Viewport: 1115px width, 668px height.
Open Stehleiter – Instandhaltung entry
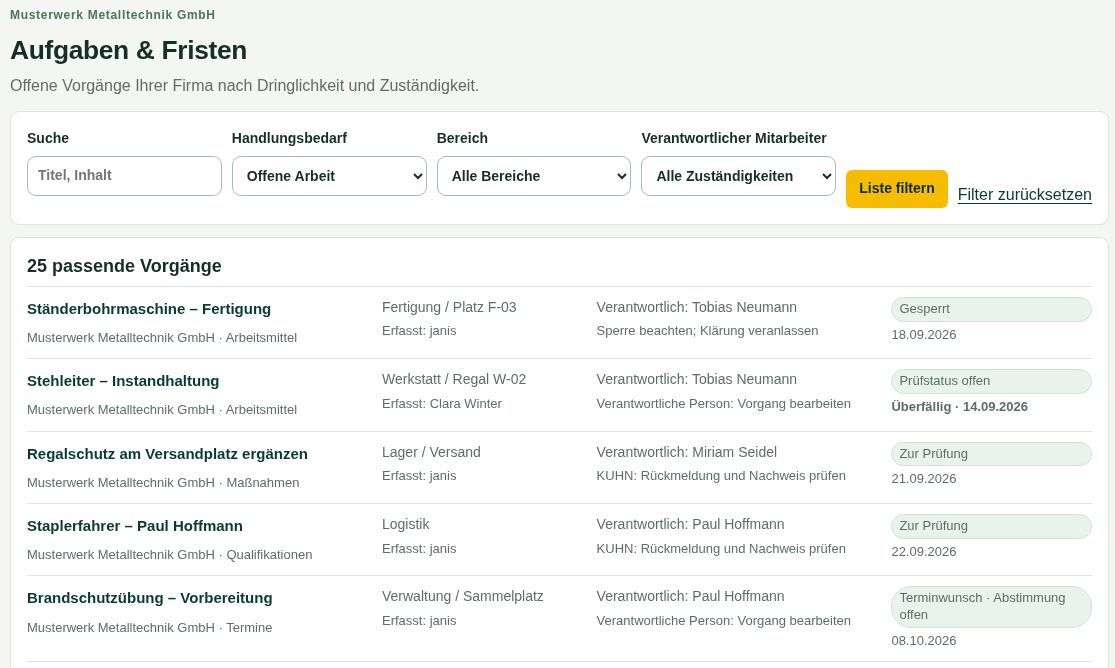click(x=123, y=381)
